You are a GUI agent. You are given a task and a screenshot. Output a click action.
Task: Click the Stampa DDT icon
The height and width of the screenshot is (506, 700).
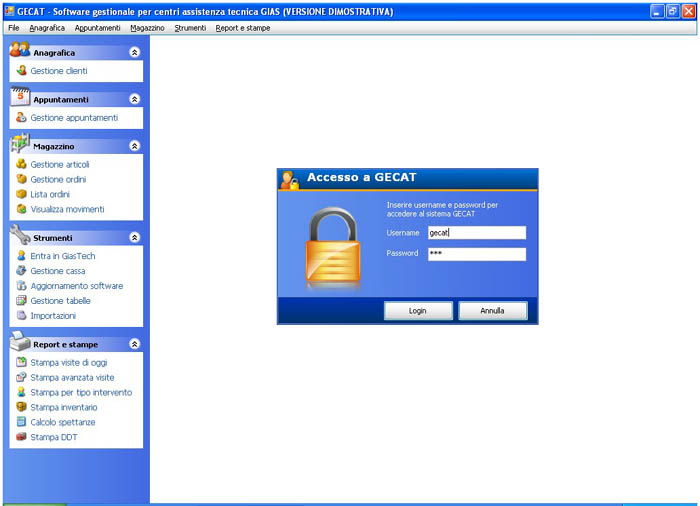tap(21, 436)
